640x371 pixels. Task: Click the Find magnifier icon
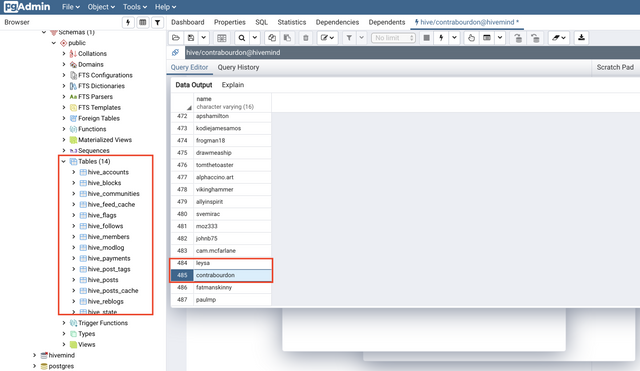242,38
